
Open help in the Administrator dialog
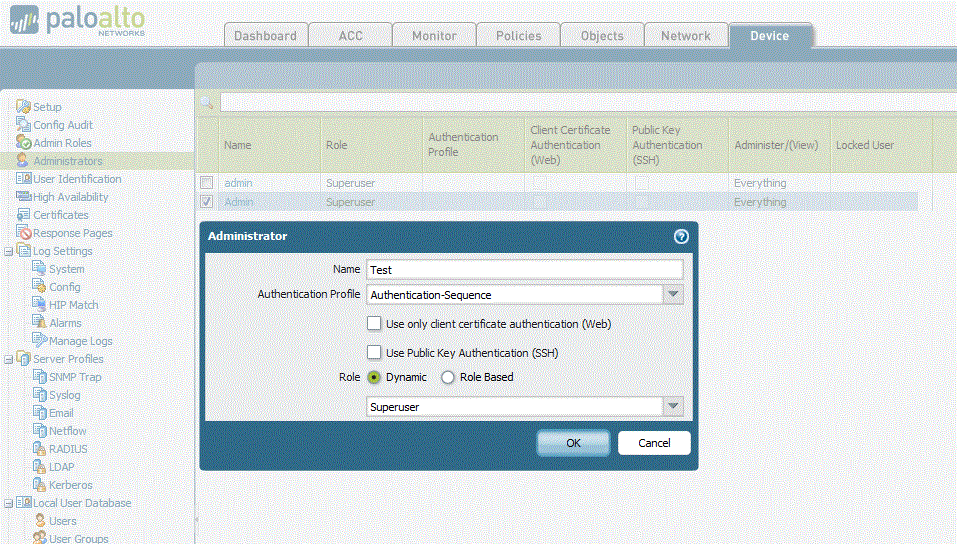681,236
